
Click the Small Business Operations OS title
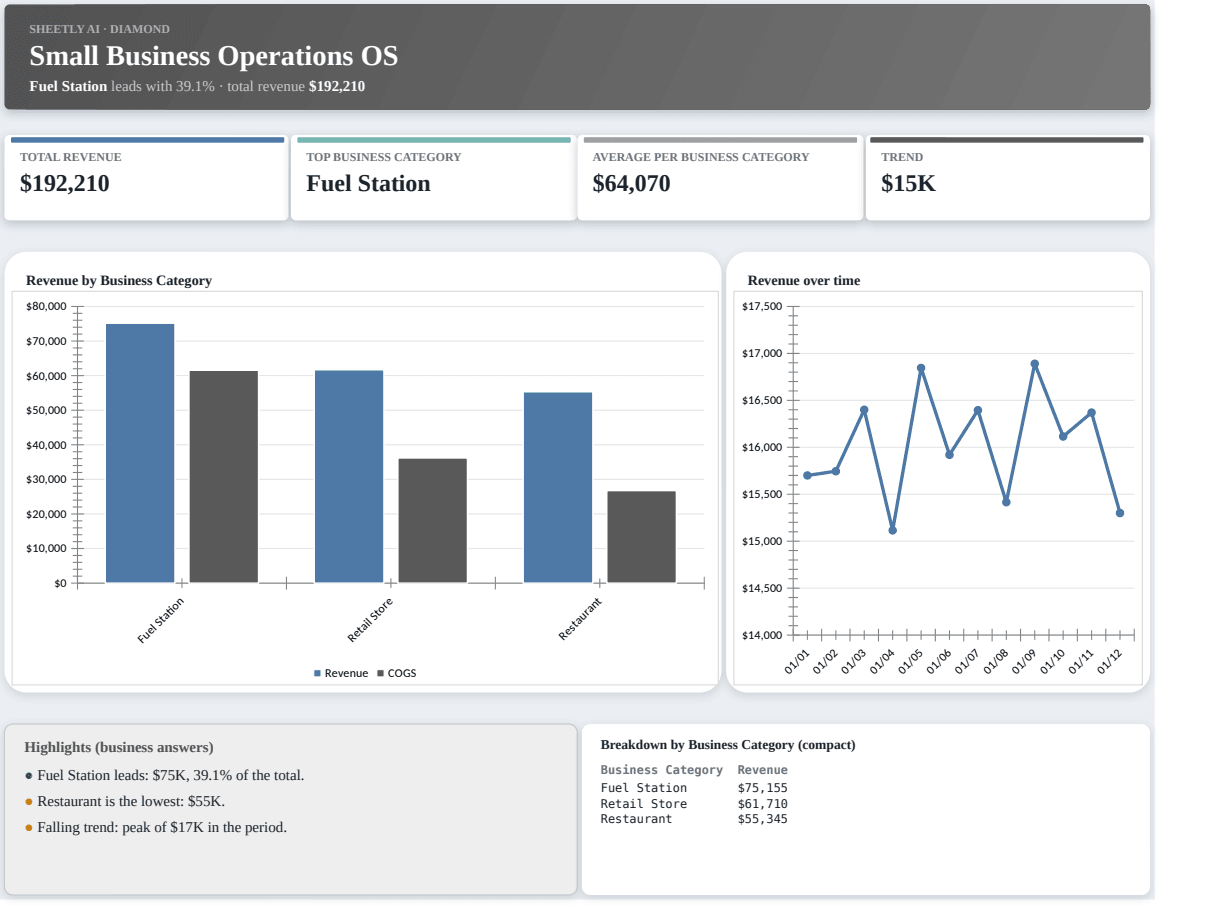[213, 56]
